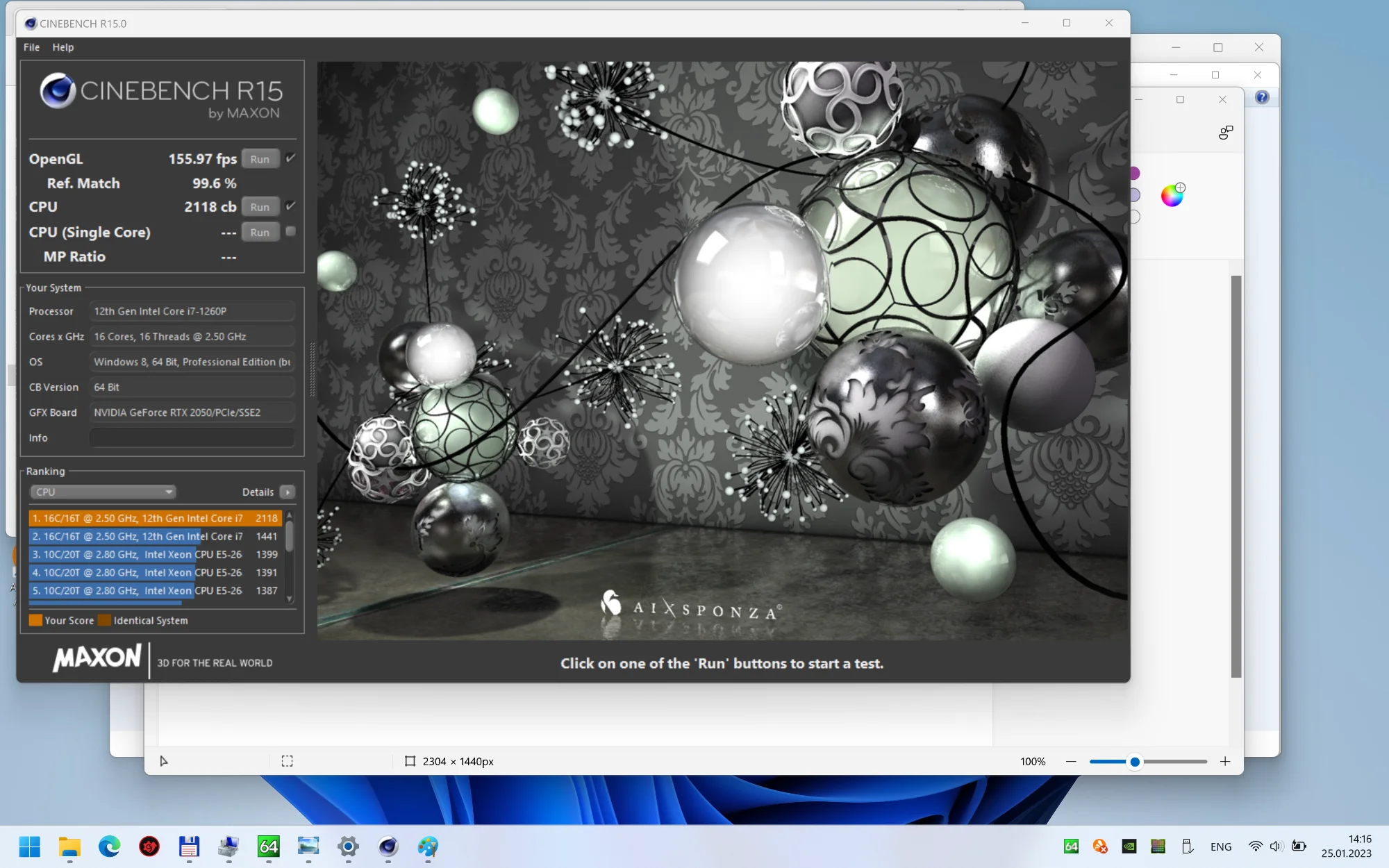The width and height of the screenshot is (1389, 868).
Task: Click the Paint palette taskbar icon
Action: pyautogui.click(x=428, y=846)
